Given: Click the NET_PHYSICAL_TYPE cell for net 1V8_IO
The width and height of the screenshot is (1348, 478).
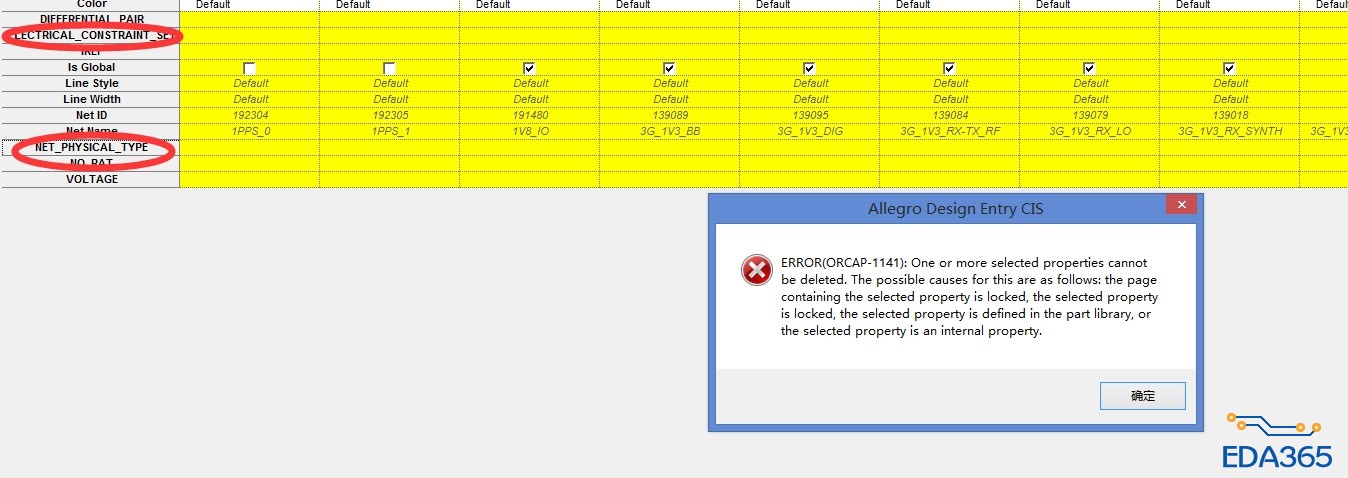Looking at the screenshot, I should 530,147.
